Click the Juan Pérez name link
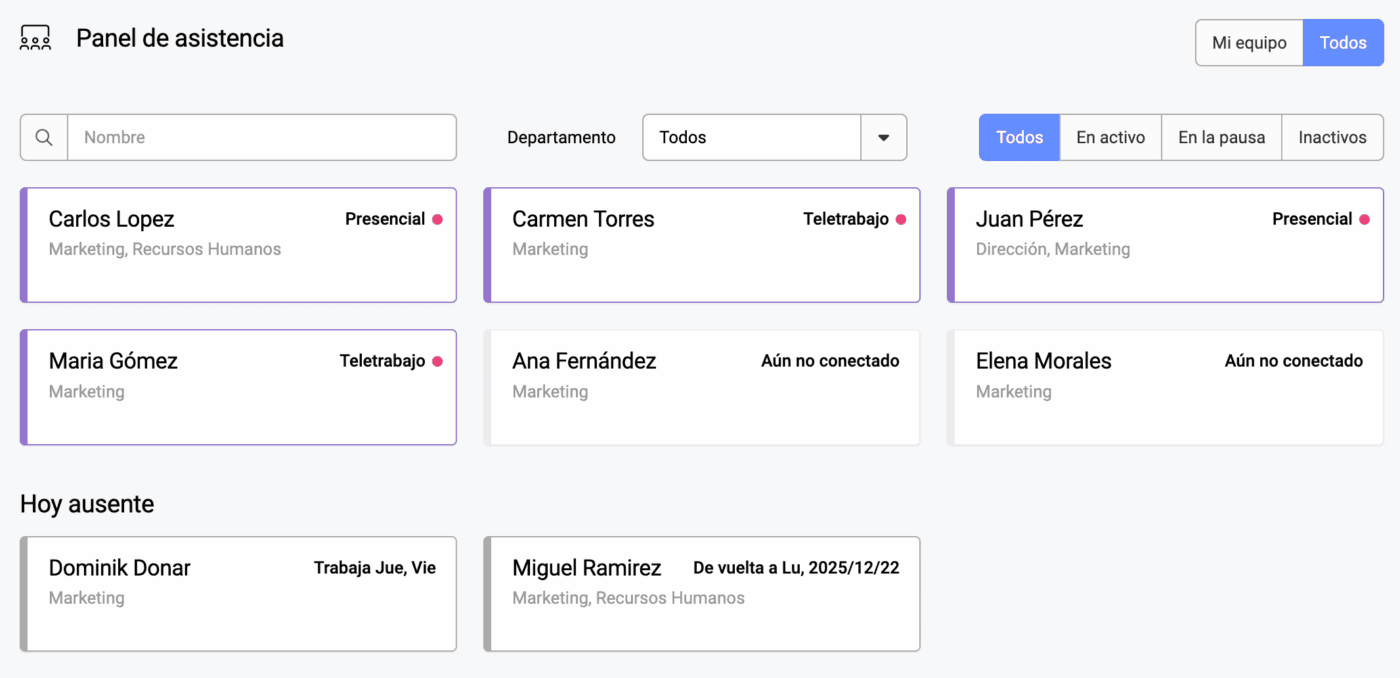The image size is (1400, 678). click(1029, 219)
